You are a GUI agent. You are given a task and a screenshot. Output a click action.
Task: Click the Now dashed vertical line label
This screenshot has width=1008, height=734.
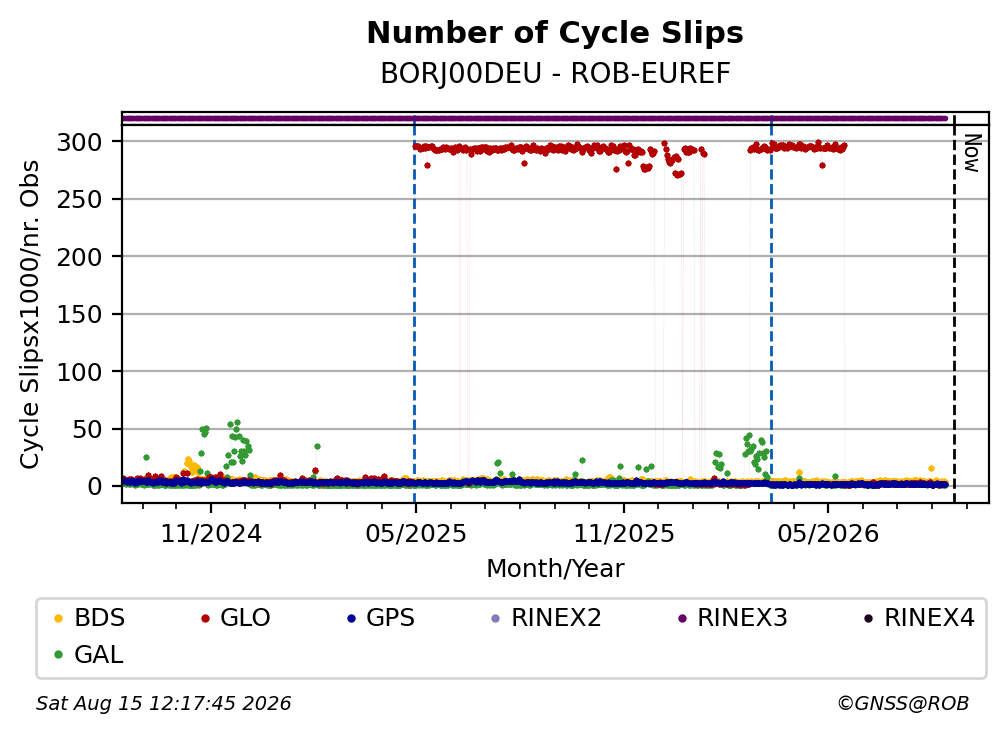[973, 153]
